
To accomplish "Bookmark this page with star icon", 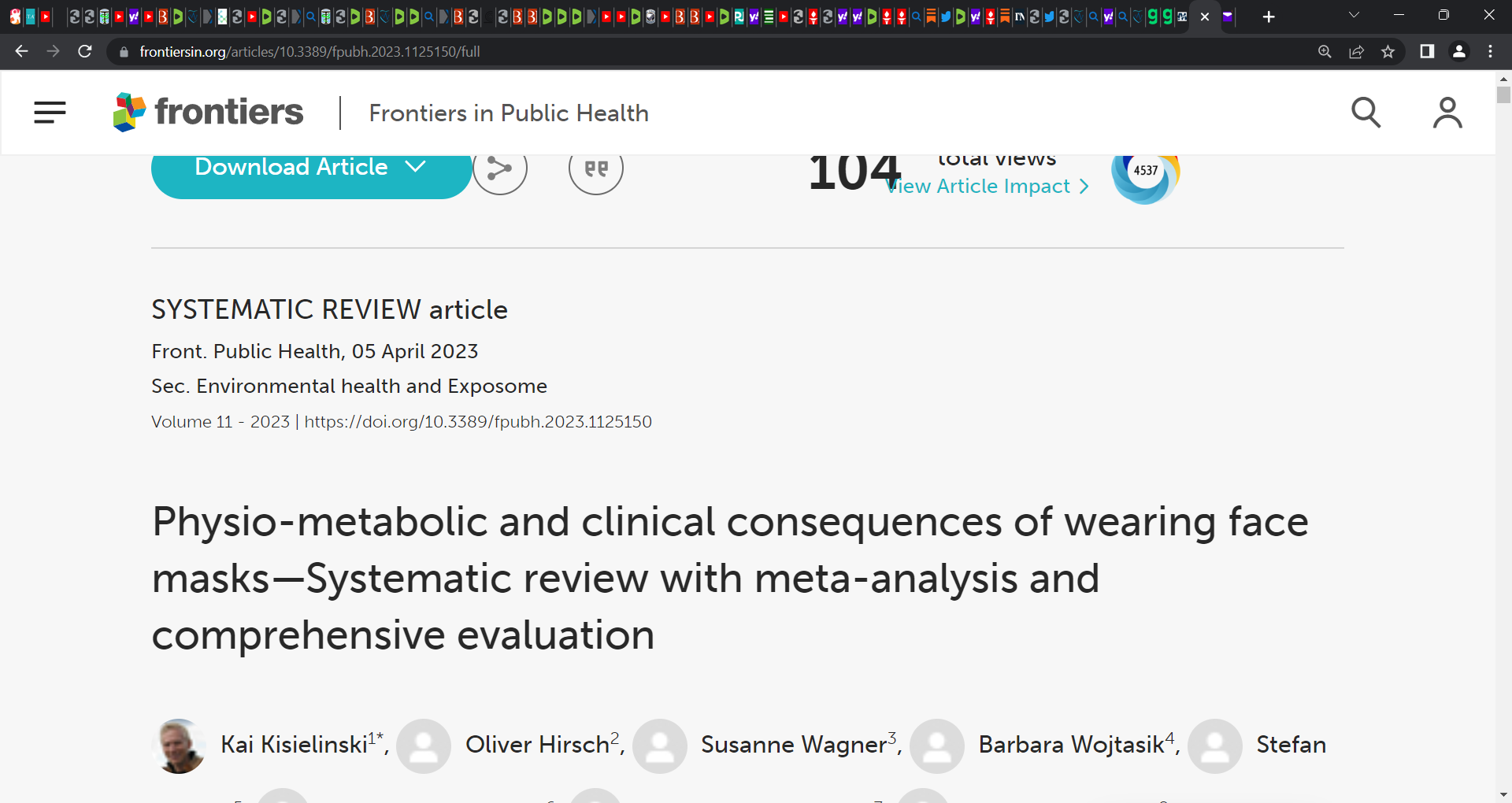I will pyautogui.click(x=1388, y=52).
